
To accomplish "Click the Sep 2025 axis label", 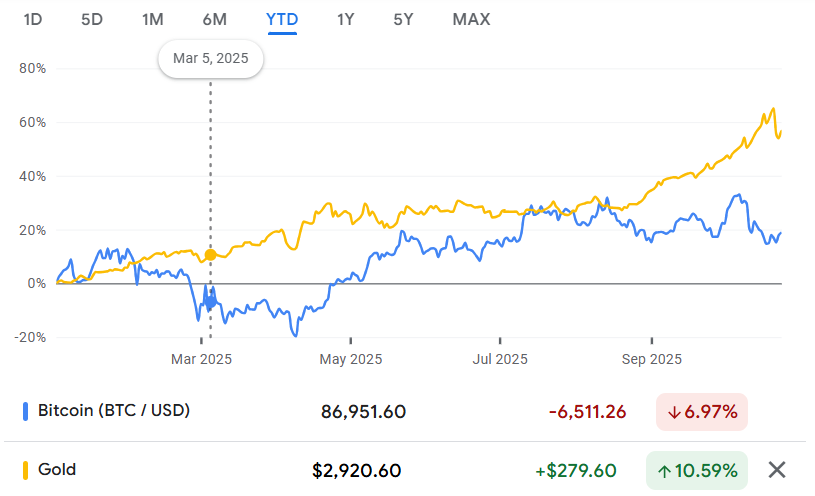I will (651, 359).
